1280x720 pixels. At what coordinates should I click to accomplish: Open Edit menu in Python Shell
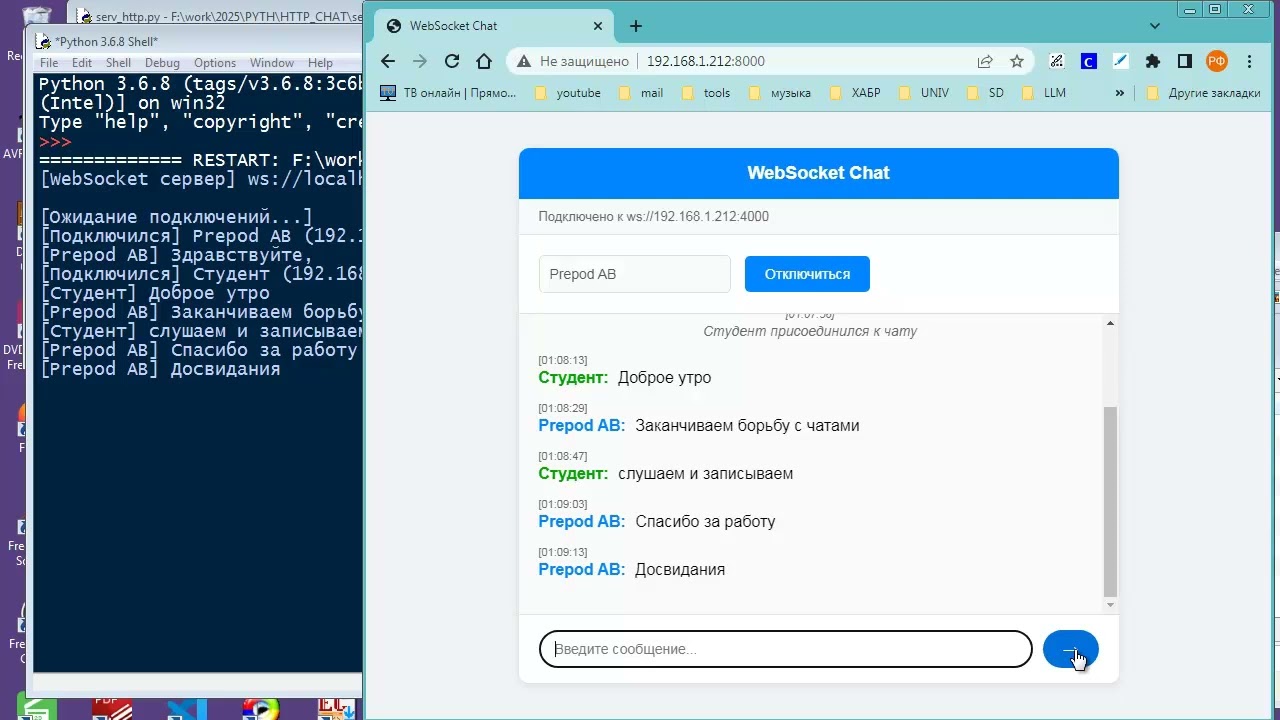pos(82,63)
